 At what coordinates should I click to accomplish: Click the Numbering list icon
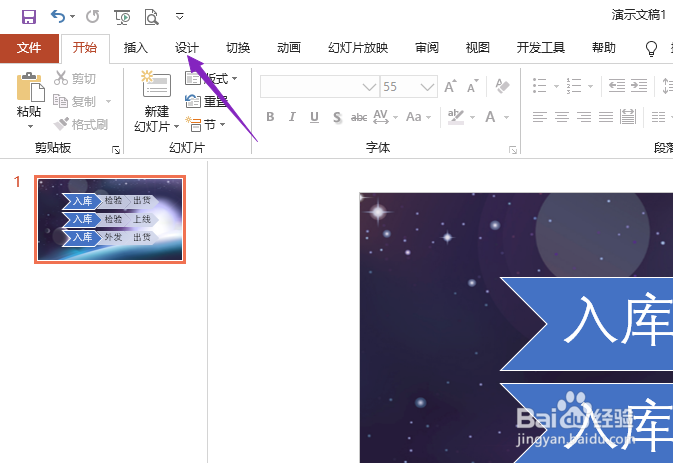(573, 86)
